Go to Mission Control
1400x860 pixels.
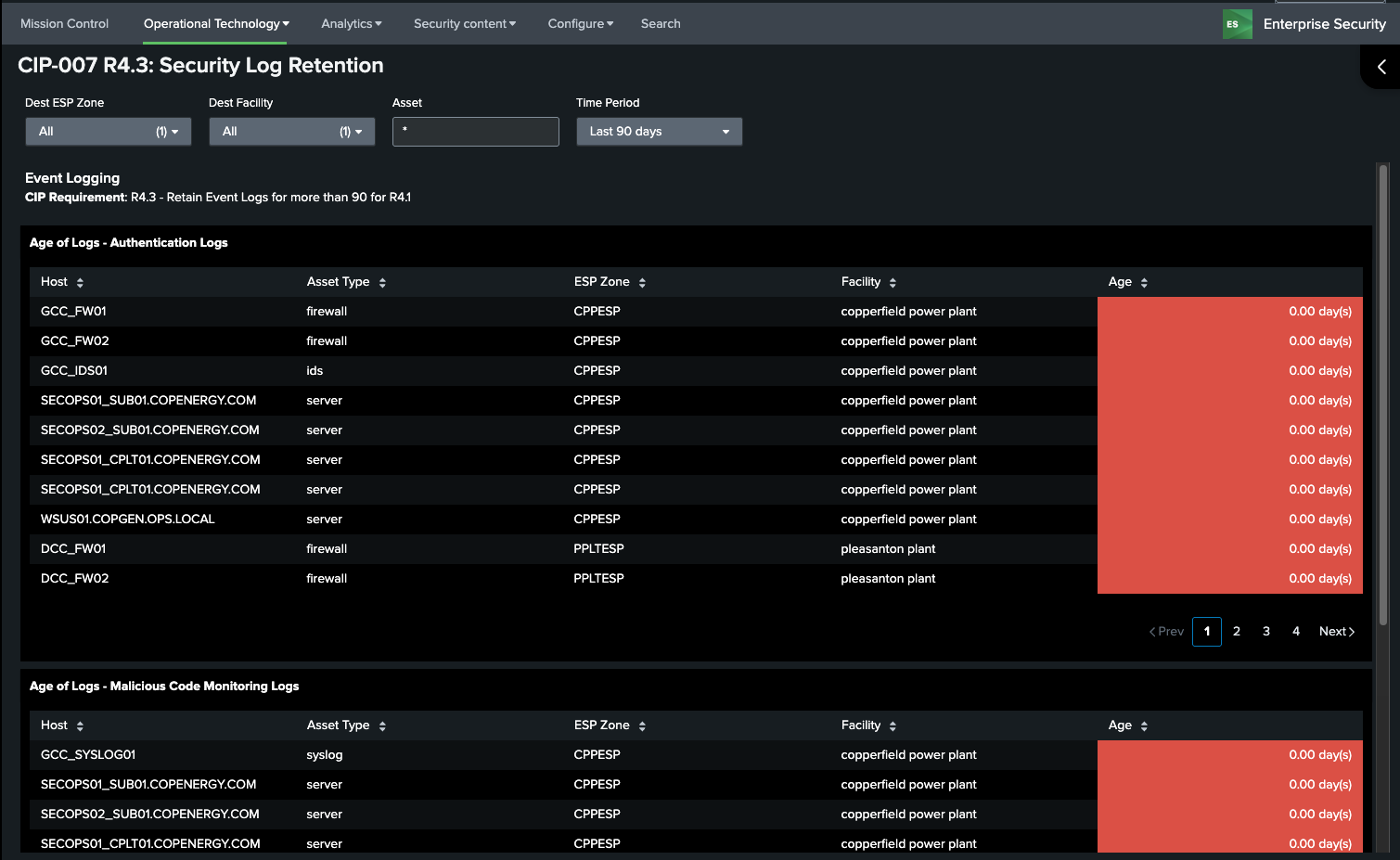(64, 24)
